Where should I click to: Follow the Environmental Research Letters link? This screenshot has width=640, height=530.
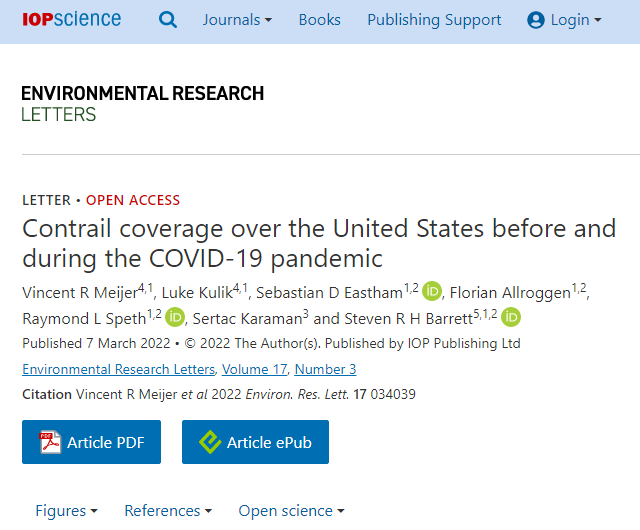point(117,369)
